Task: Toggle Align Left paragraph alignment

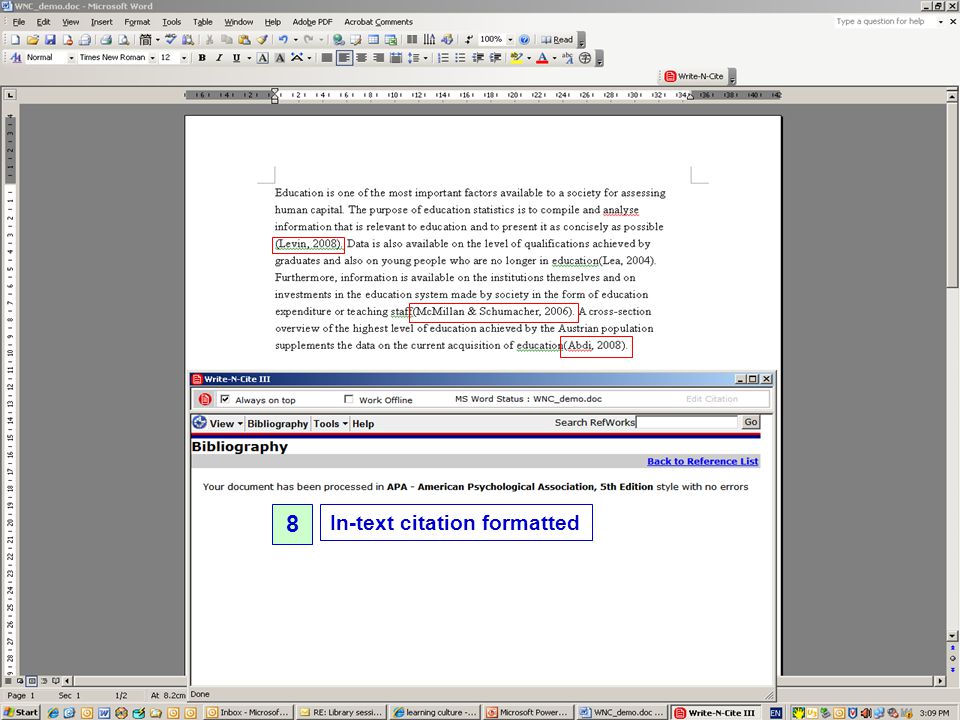Action: (345, 58)
